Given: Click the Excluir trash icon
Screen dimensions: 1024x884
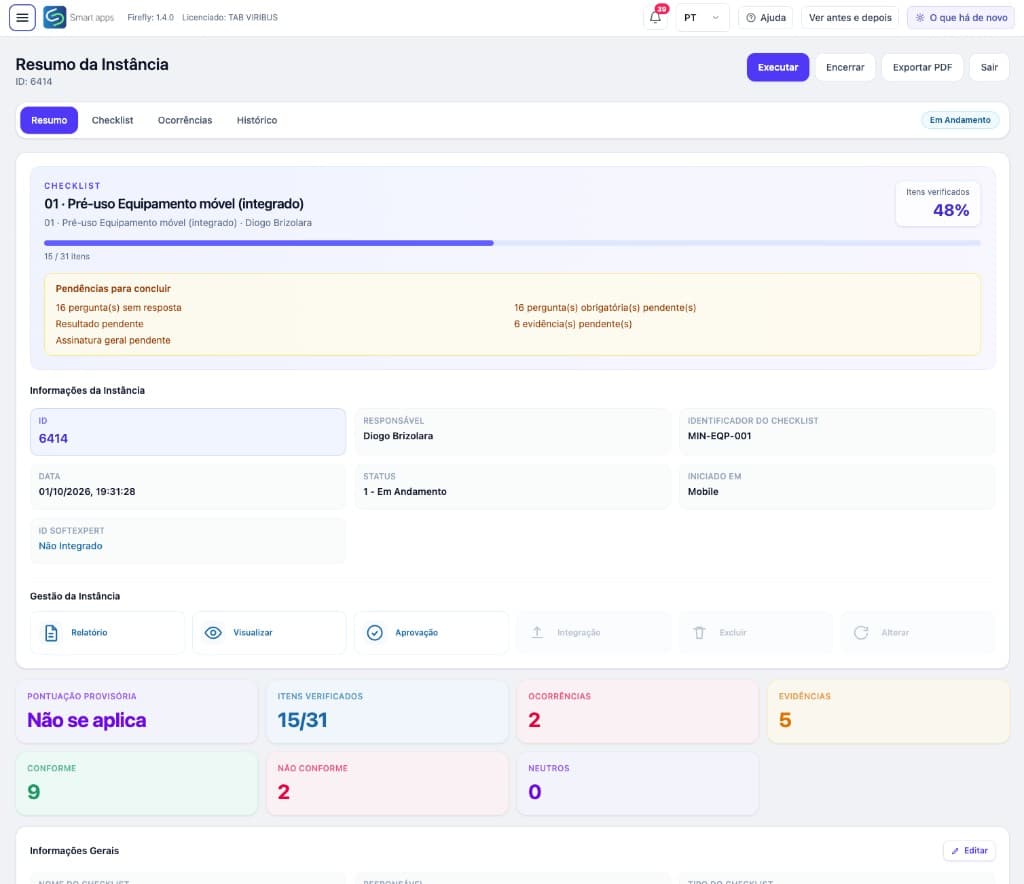Looking at the screenshot, I should click(699, 633).
